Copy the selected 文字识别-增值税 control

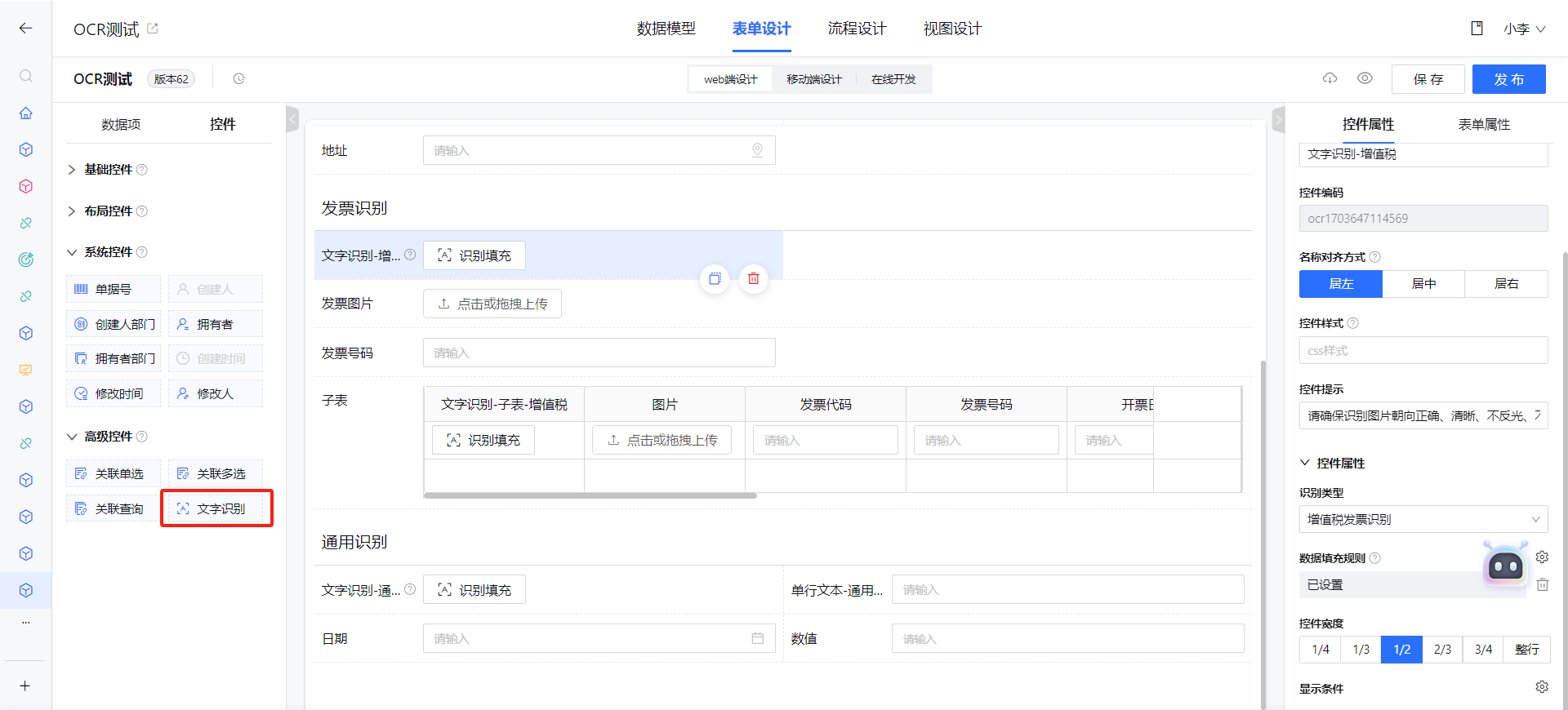pos(715,278)
